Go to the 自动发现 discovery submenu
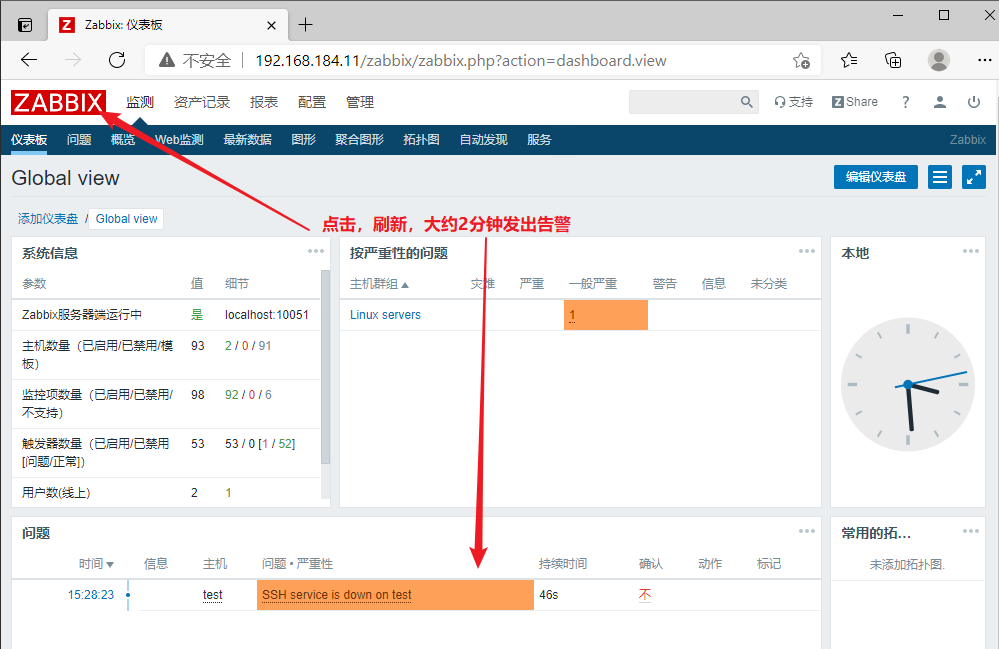 (x=484, y=139)
